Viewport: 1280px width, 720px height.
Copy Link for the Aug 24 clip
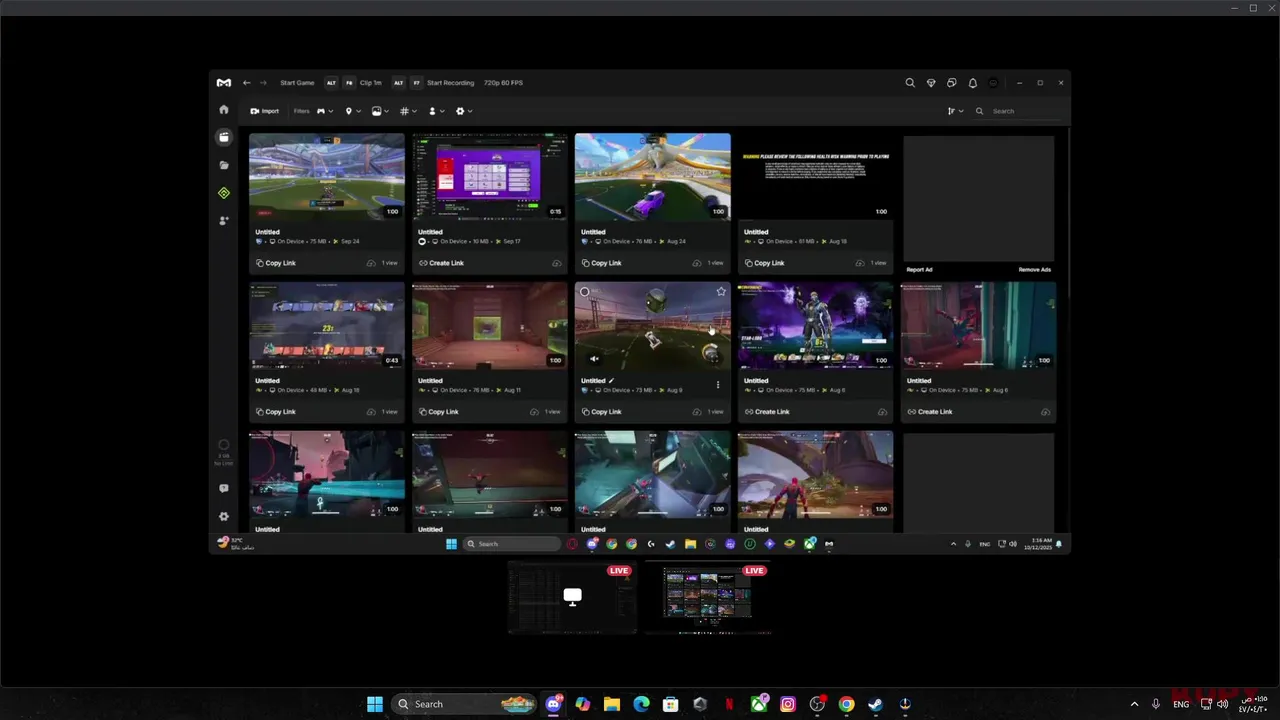[602, 263]
